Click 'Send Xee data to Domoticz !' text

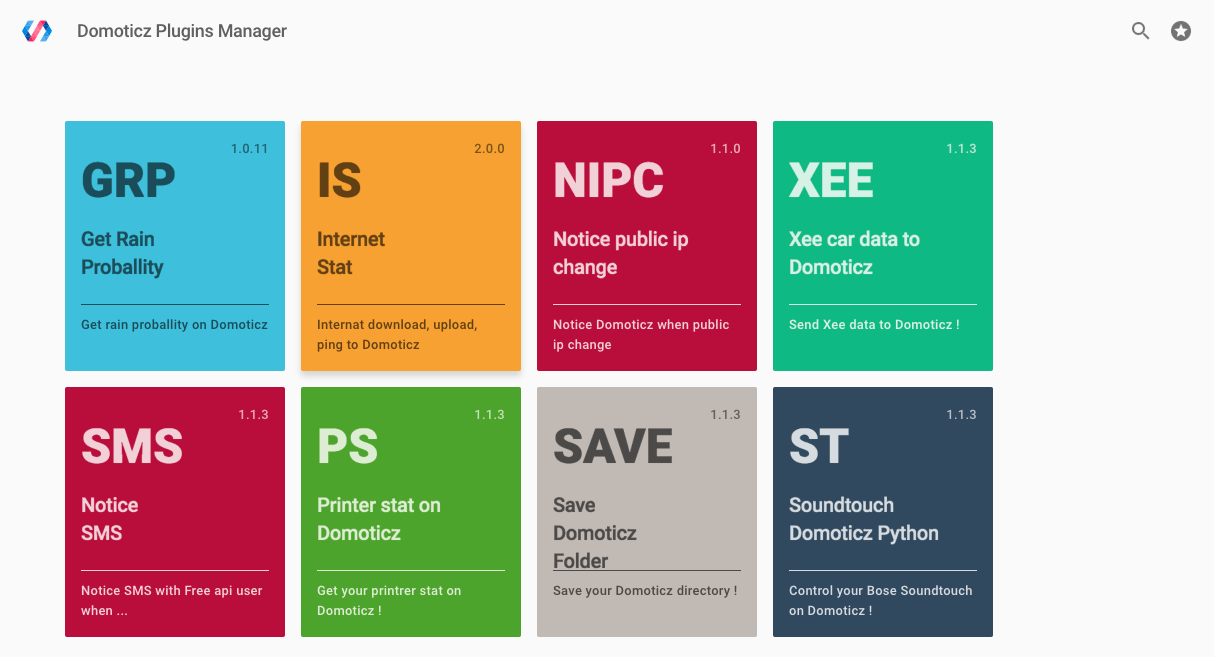click(x=874, y=325)
